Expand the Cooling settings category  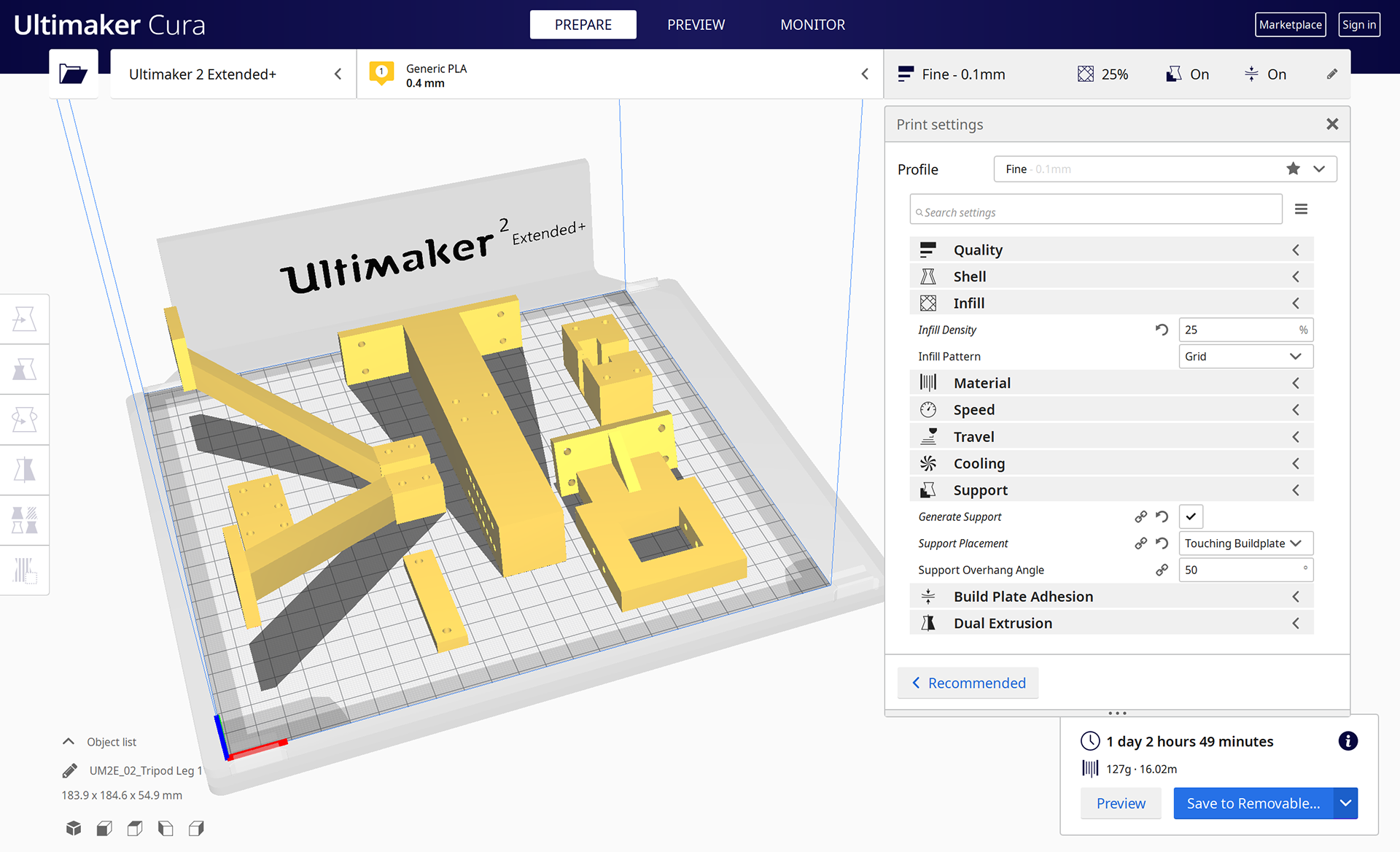(1111, 463)
